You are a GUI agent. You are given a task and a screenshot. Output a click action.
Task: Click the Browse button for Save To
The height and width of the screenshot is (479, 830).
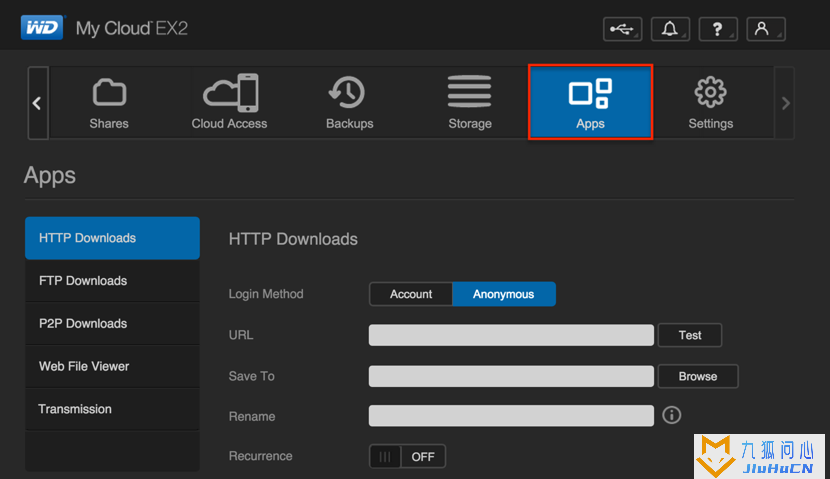coord(698,376)
